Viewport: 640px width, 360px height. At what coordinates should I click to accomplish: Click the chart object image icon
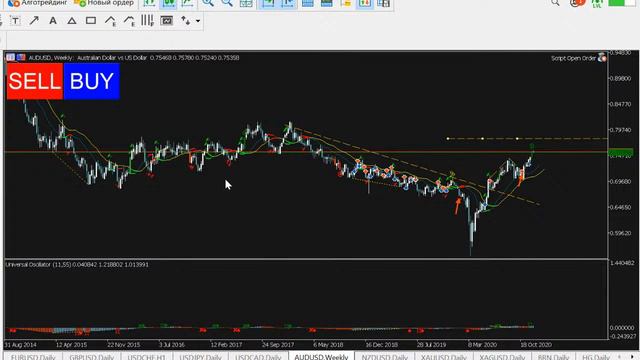(x=167, y=20)
